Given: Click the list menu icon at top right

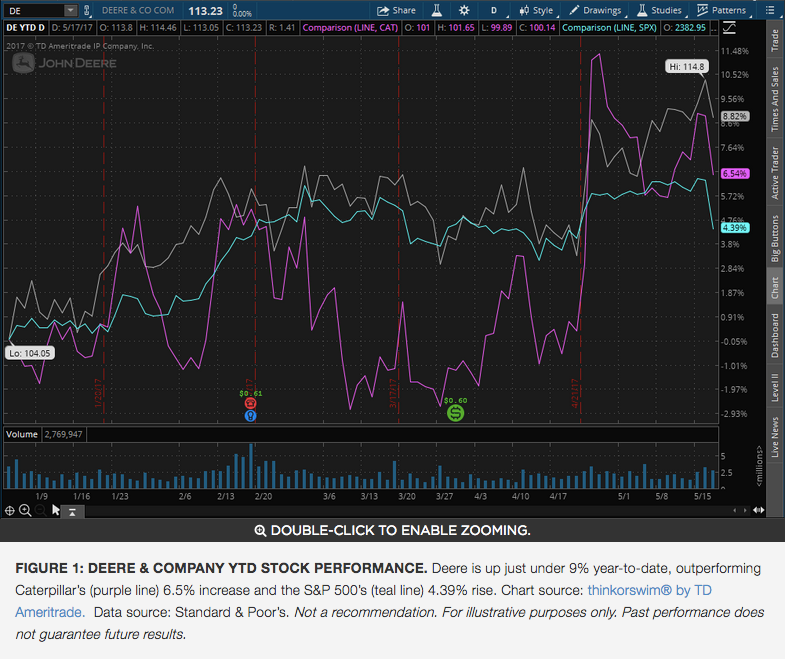Looking at the screenshot, I should (770, 11).
